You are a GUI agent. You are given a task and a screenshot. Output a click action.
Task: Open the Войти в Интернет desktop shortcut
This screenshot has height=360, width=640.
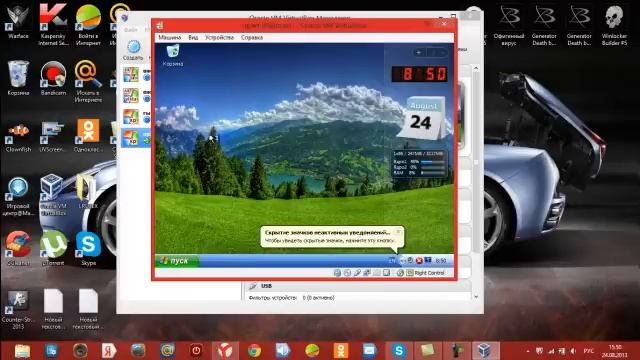click(x=88, y=24)
